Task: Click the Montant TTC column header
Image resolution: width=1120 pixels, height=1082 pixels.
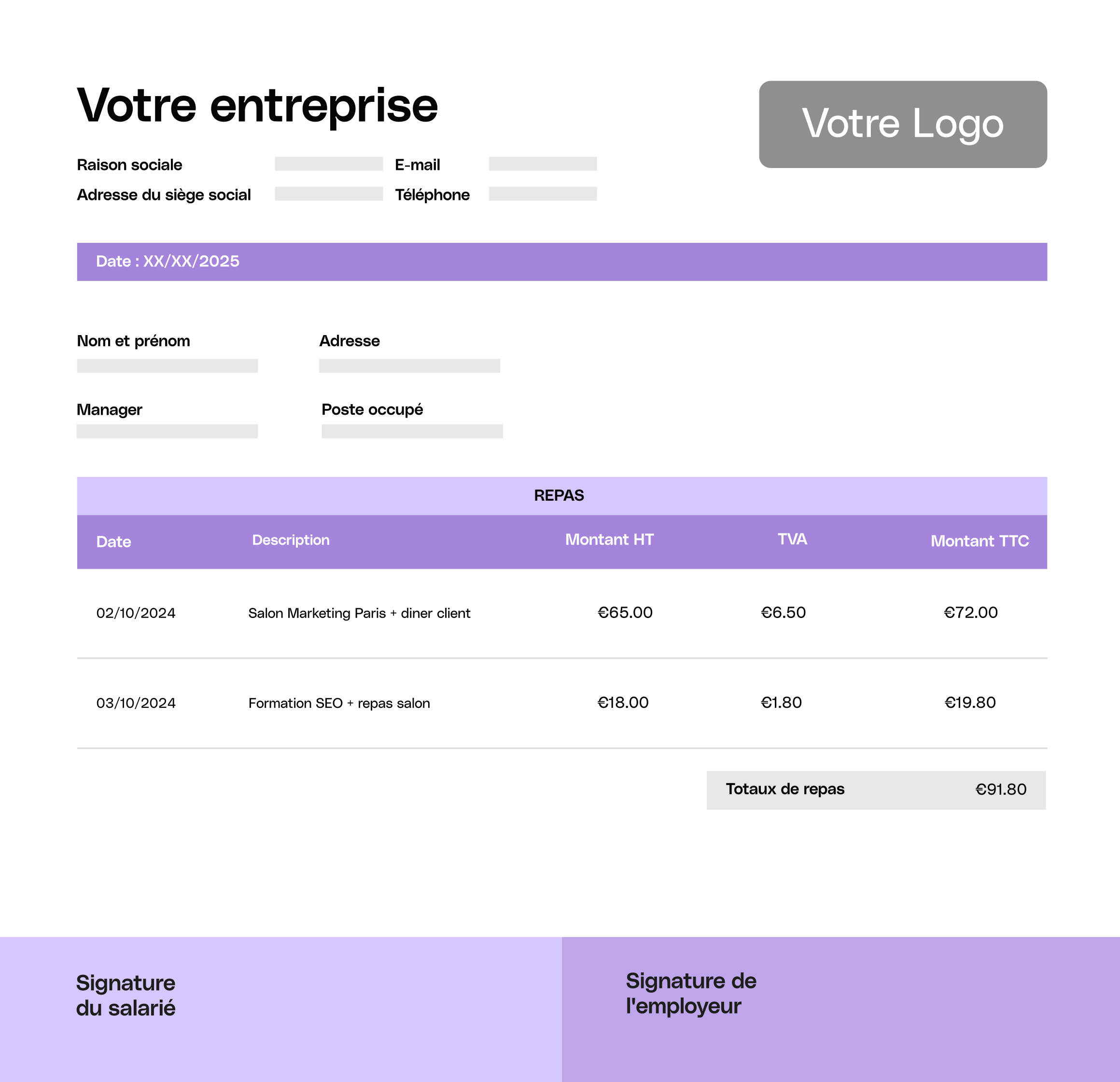Action: [980, 541]
